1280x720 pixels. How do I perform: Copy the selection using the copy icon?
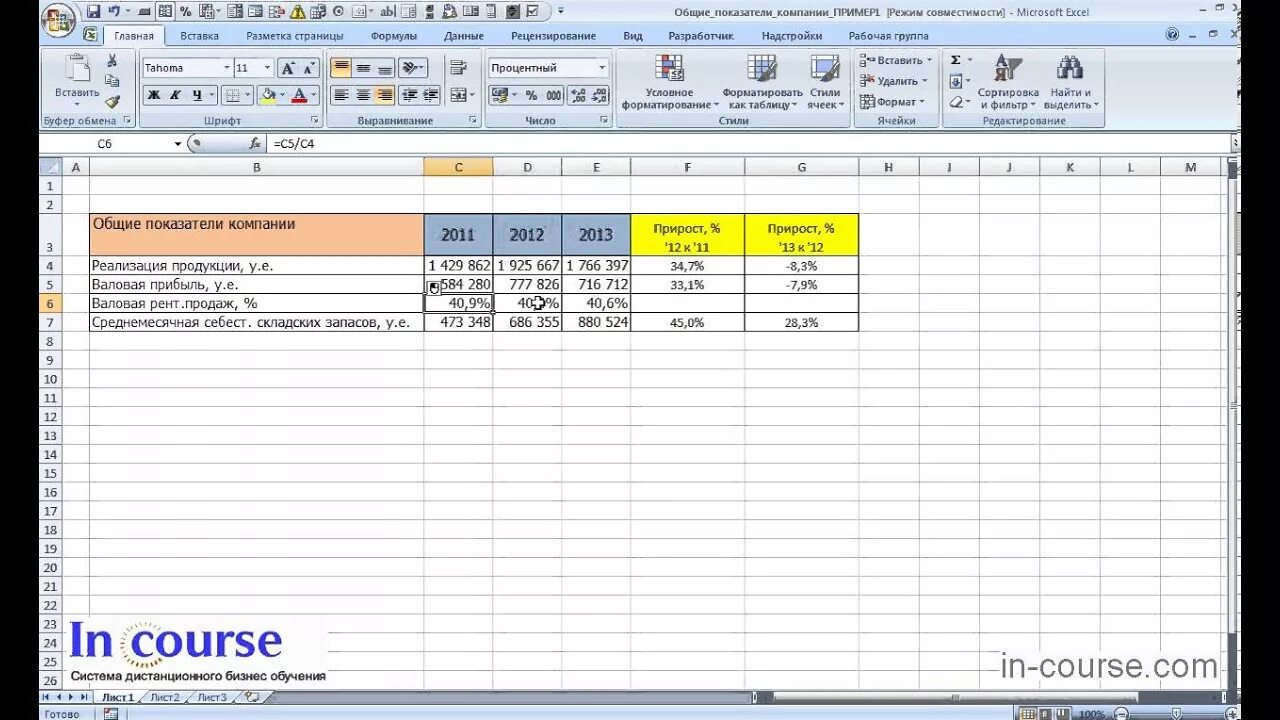[112, 81]
